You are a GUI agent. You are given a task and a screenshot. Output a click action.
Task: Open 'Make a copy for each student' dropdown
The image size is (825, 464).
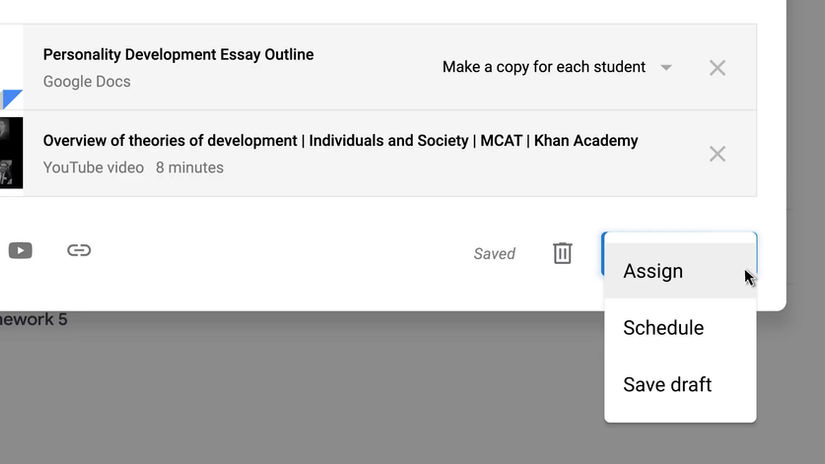(x=557, y=67)
